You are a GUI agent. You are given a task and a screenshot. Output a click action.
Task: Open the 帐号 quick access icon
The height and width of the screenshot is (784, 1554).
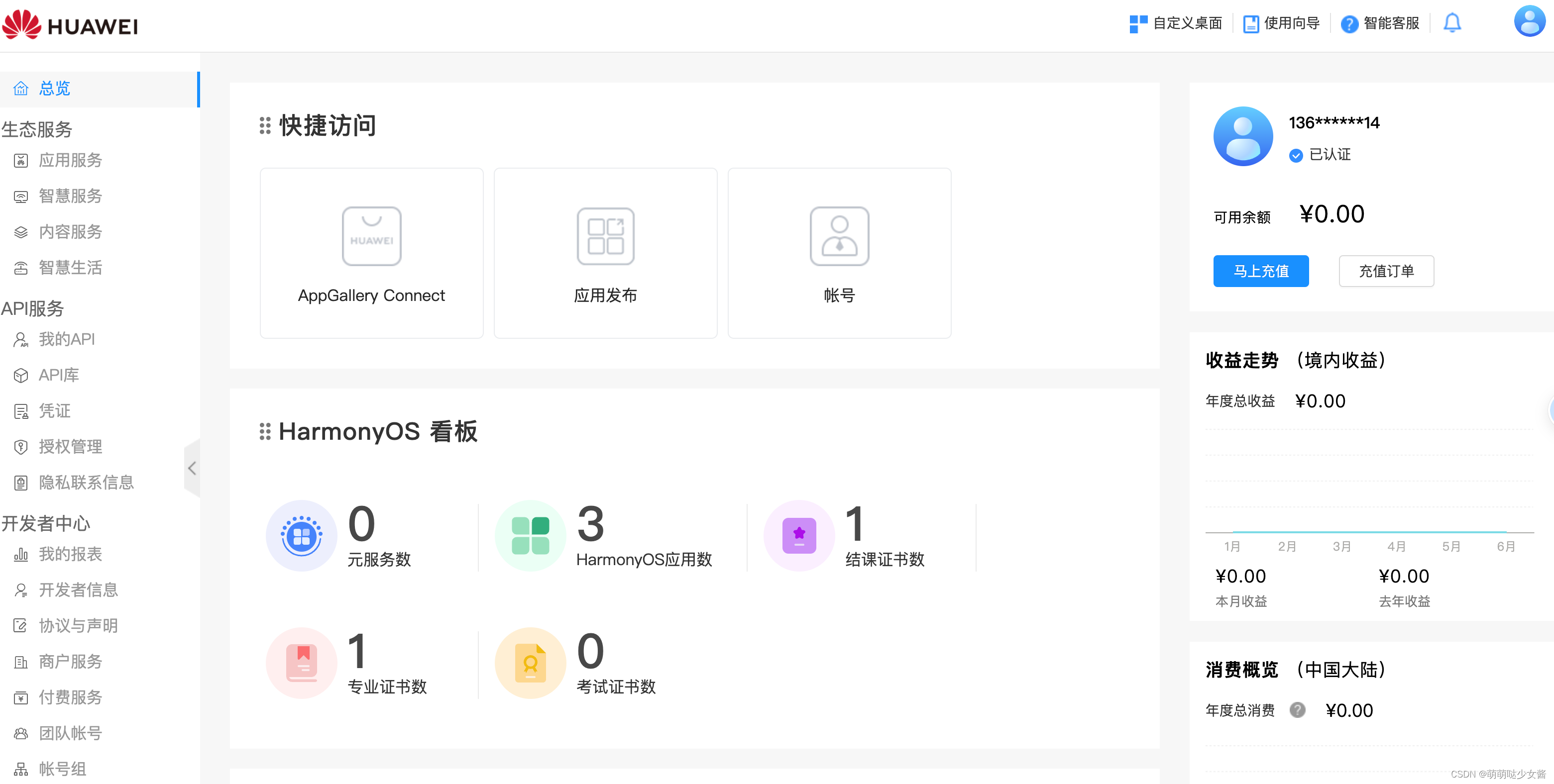[839, 236]
